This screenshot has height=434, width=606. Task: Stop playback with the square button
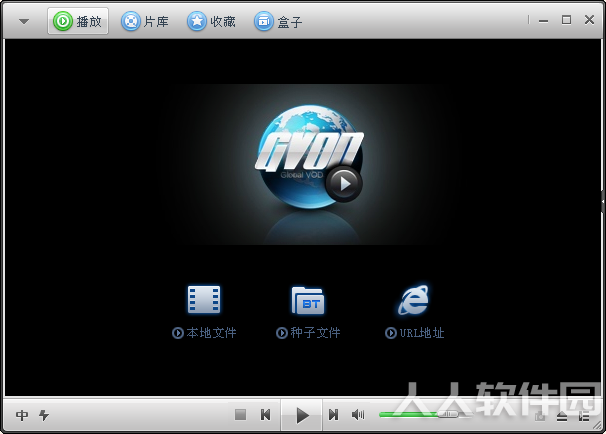pos(240,415)
